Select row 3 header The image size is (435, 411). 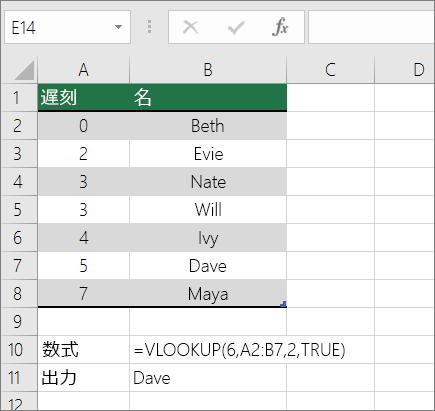(19, 154)
